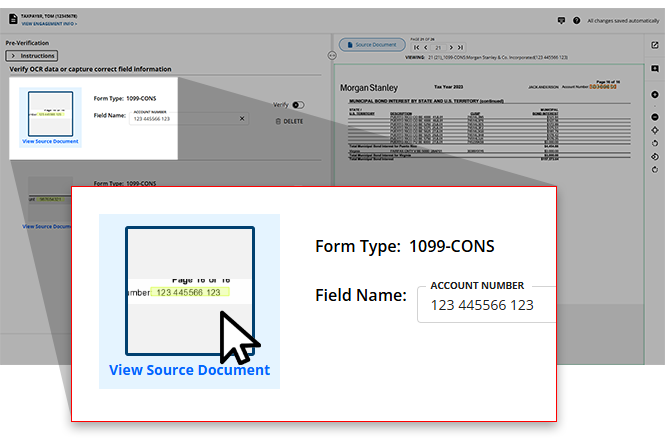Click the TAXPAYER, TOM (12345678) name text
665x441 pixels.
[x=49, y=16]
